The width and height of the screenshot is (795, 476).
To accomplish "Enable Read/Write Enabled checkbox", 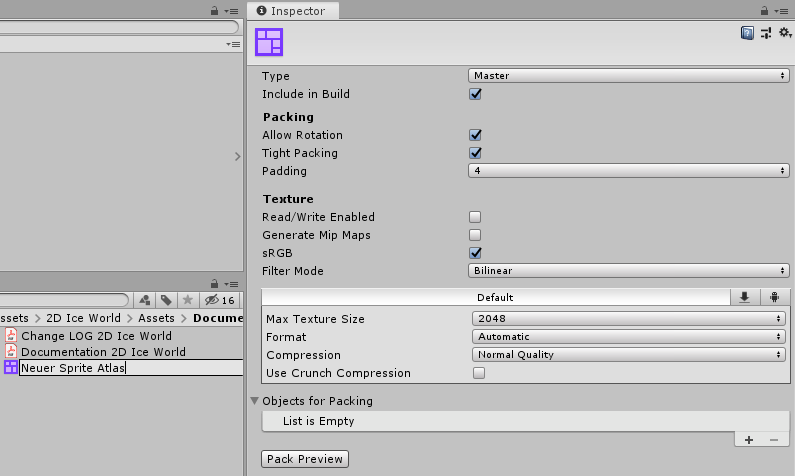I will [476, 217].
